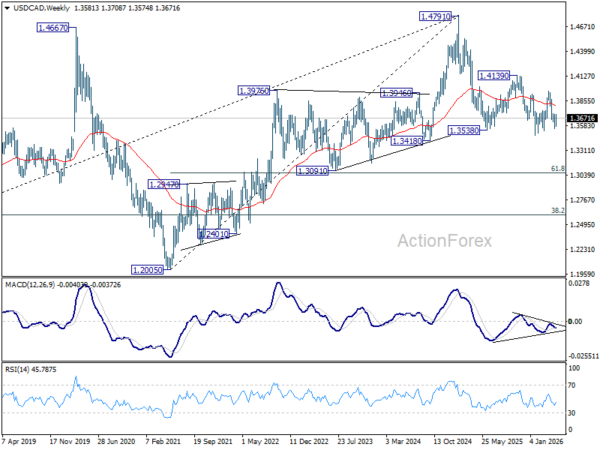Select the 1.34180 price label
The width and height of the screenshot is (600, 450).
407,141
